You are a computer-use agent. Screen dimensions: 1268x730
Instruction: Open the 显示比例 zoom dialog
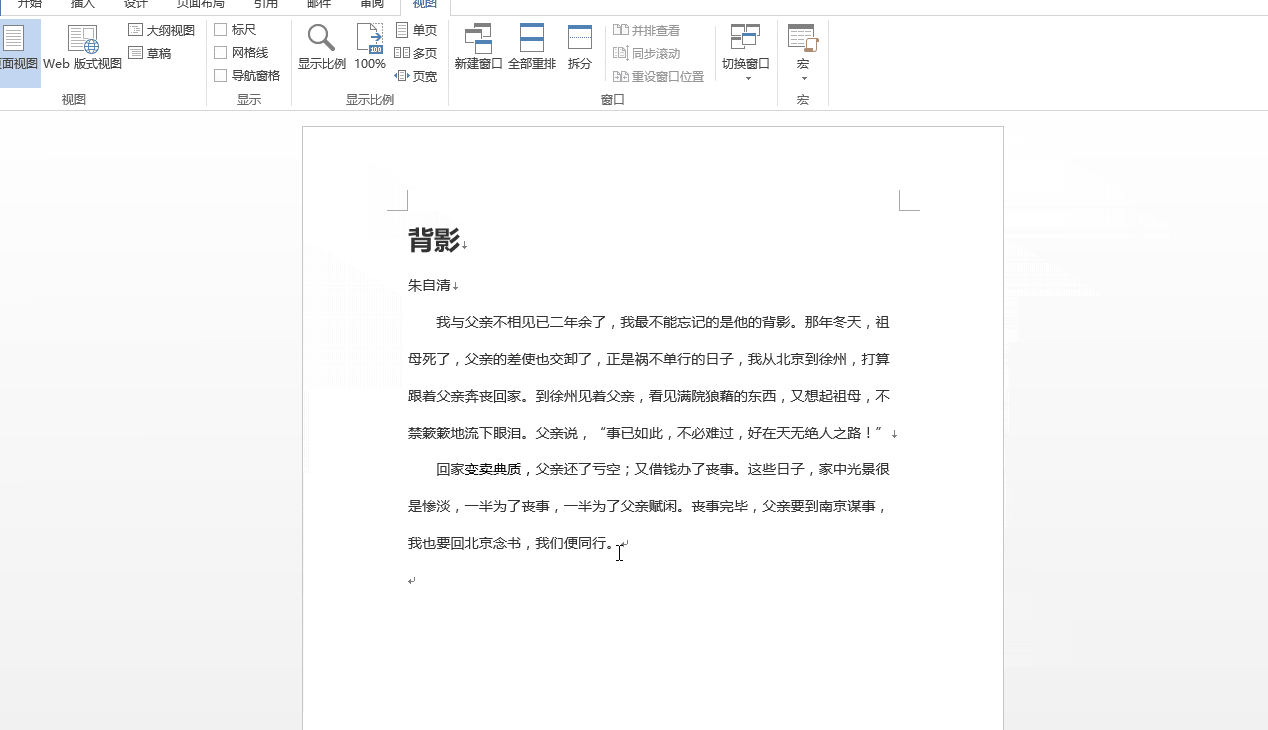pos(322,48)
